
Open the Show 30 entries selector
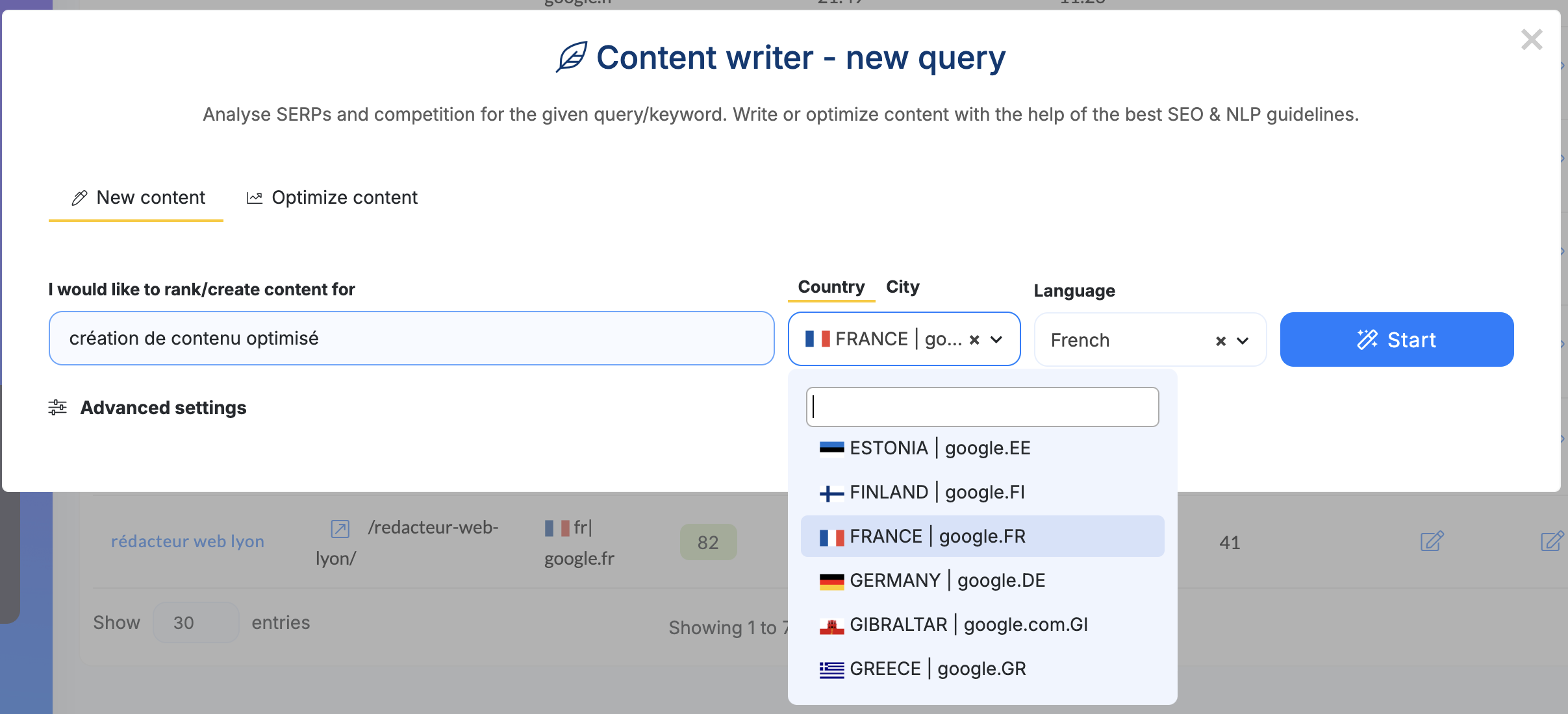click(196, 622)
